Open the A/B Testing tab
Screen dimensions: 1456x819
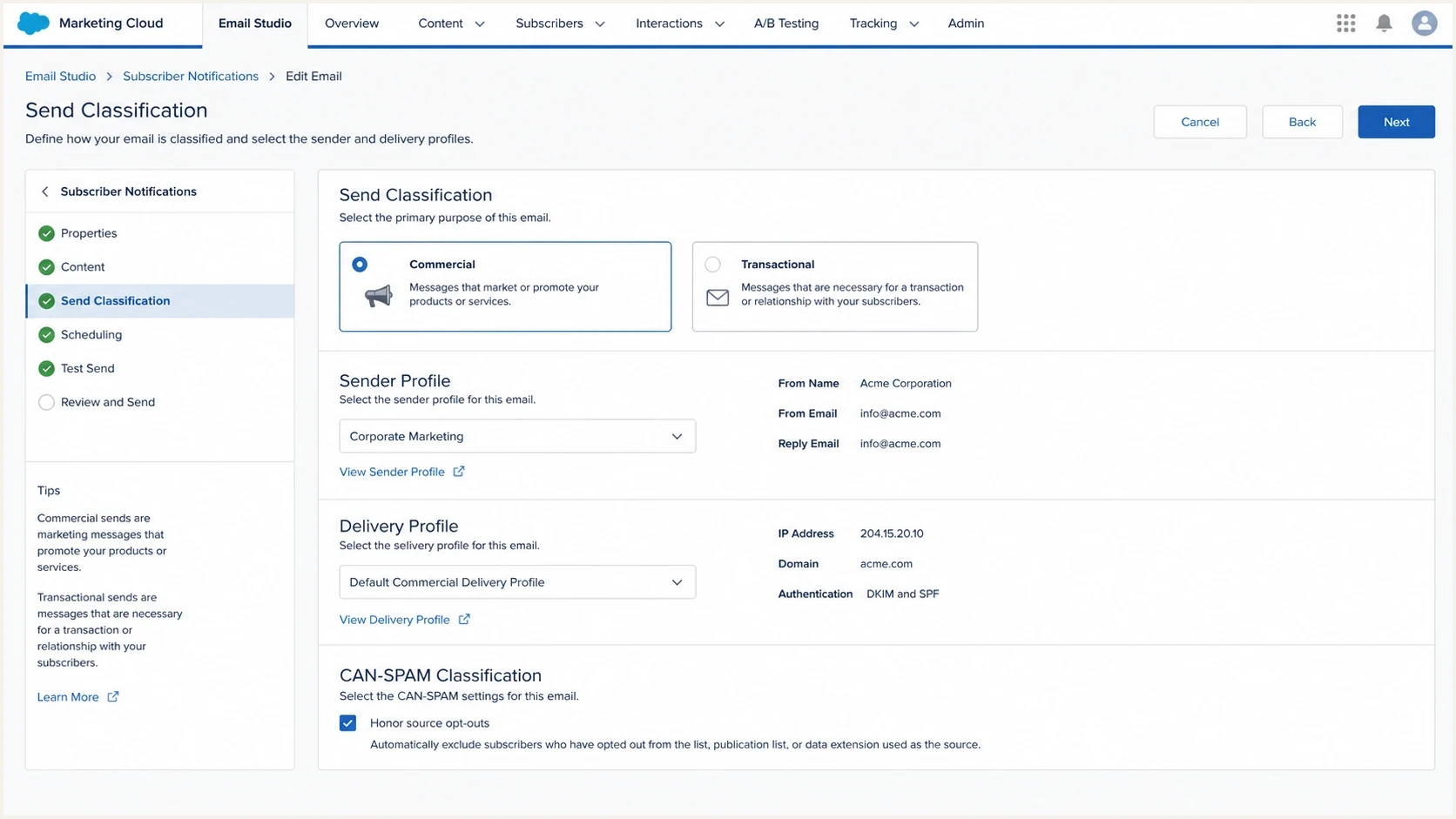786,23
